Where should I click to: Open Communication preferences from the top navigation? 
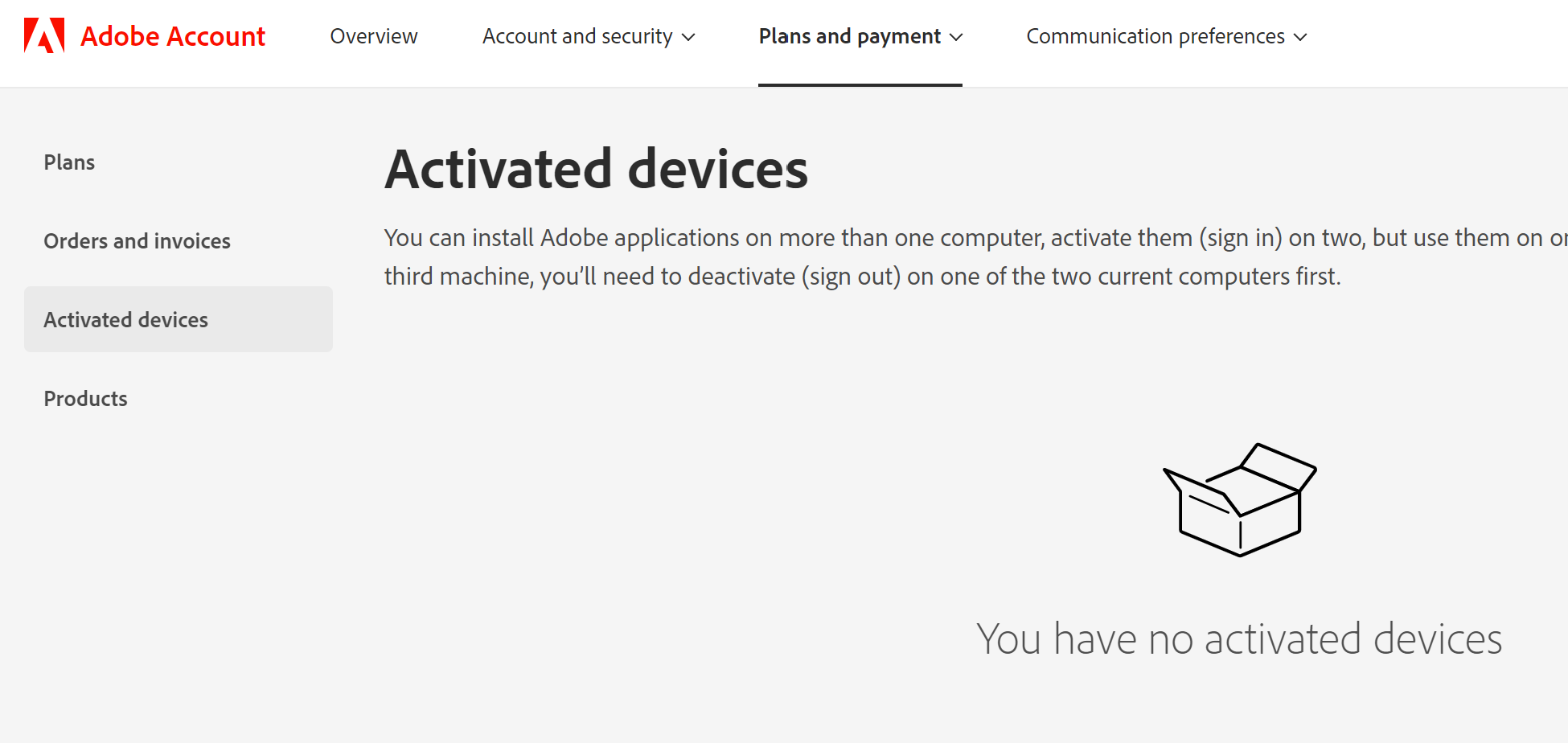point(1155,36)
